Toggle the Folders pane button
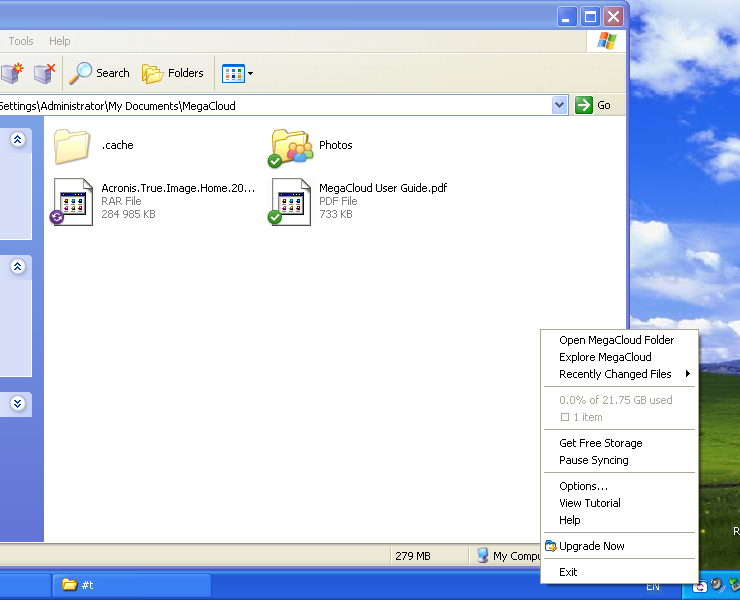Image resolution: width=740 pixels, height=600 pixels. pyautogui.click(x=173, y=73)
